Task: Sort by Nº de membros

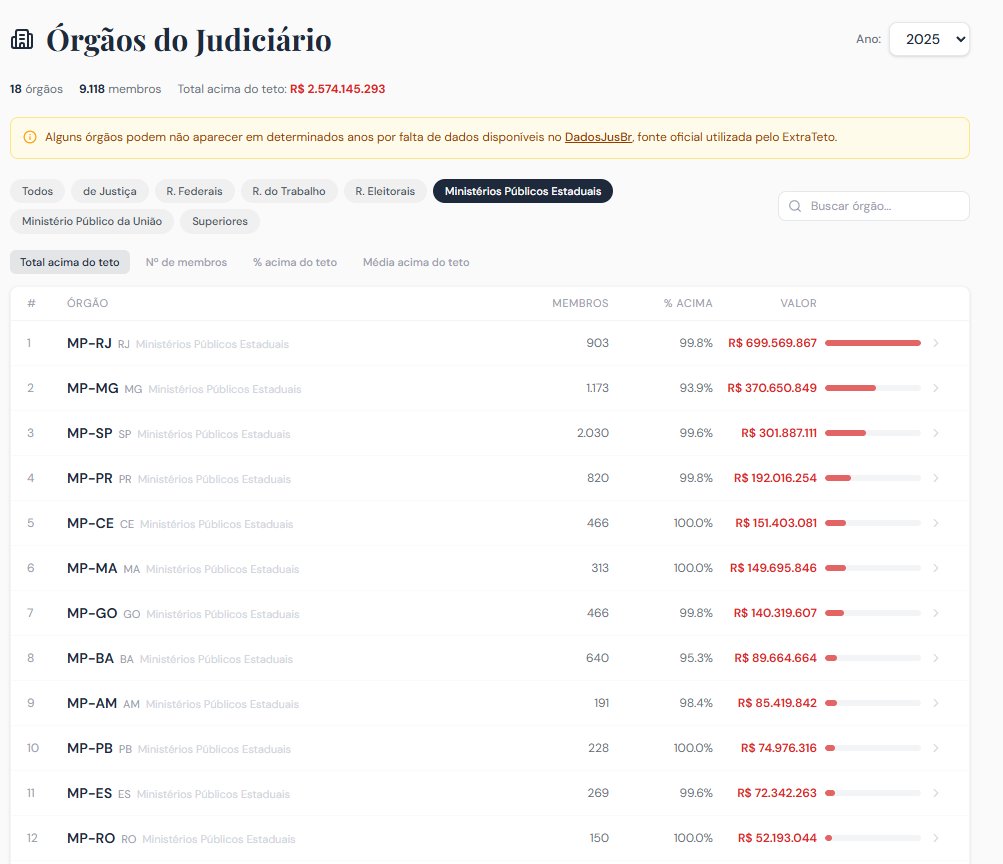Action: [x=186, y=262]
